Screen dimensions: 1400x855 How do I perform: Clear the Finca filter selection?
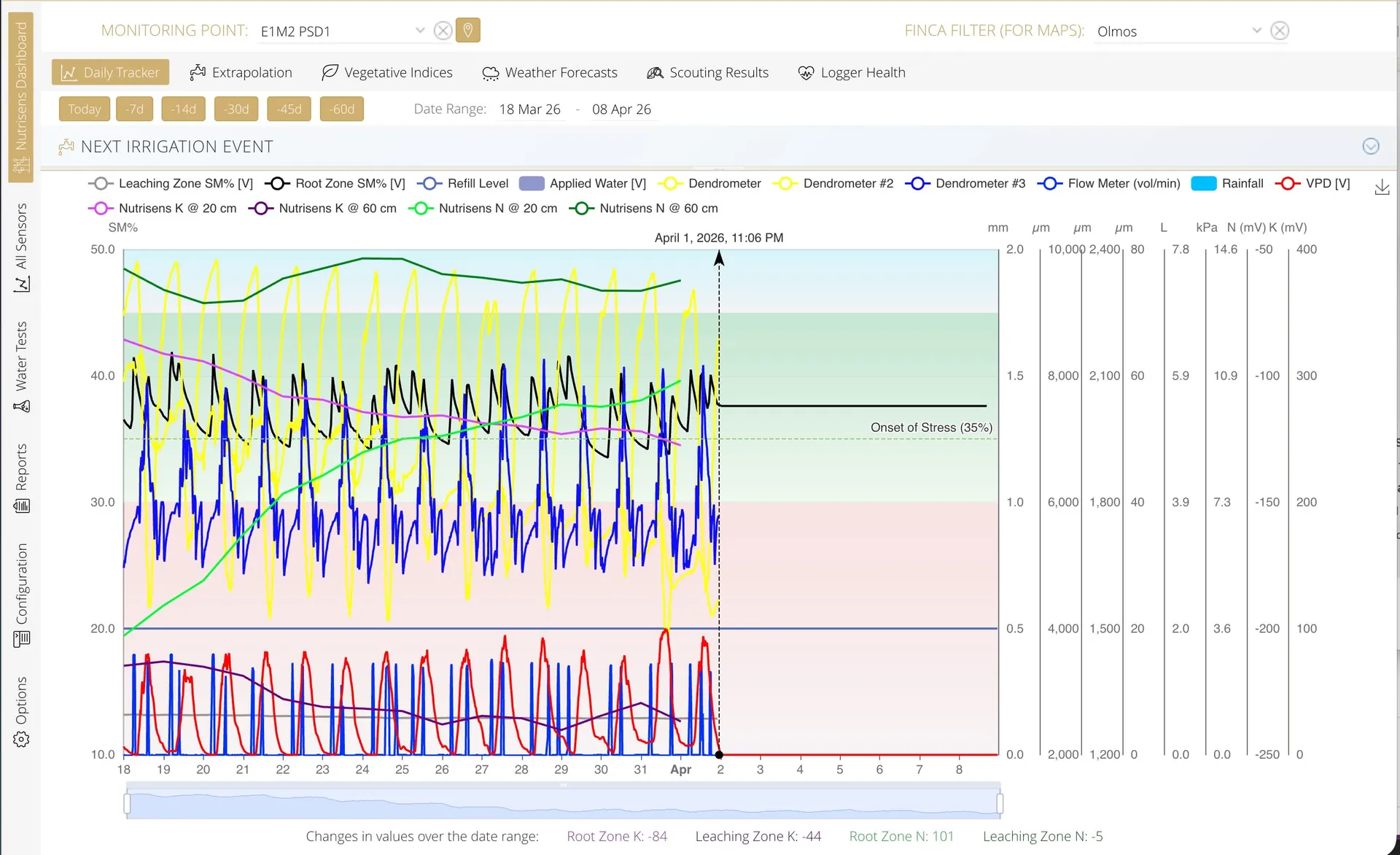coord(1279,31)
